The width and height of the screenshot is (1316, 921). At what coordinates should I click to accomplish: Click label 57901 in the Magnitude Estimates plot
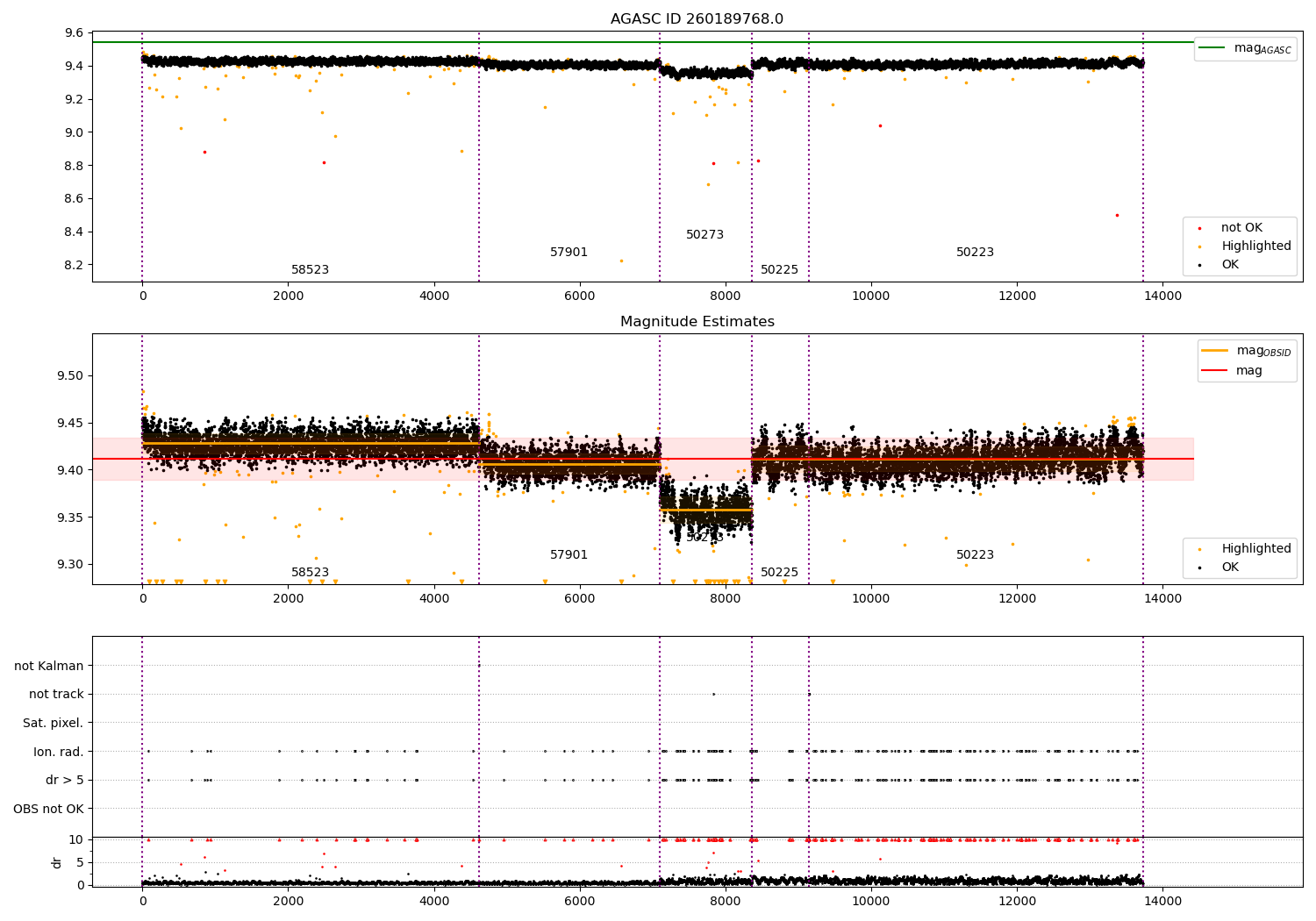(569, 555)
